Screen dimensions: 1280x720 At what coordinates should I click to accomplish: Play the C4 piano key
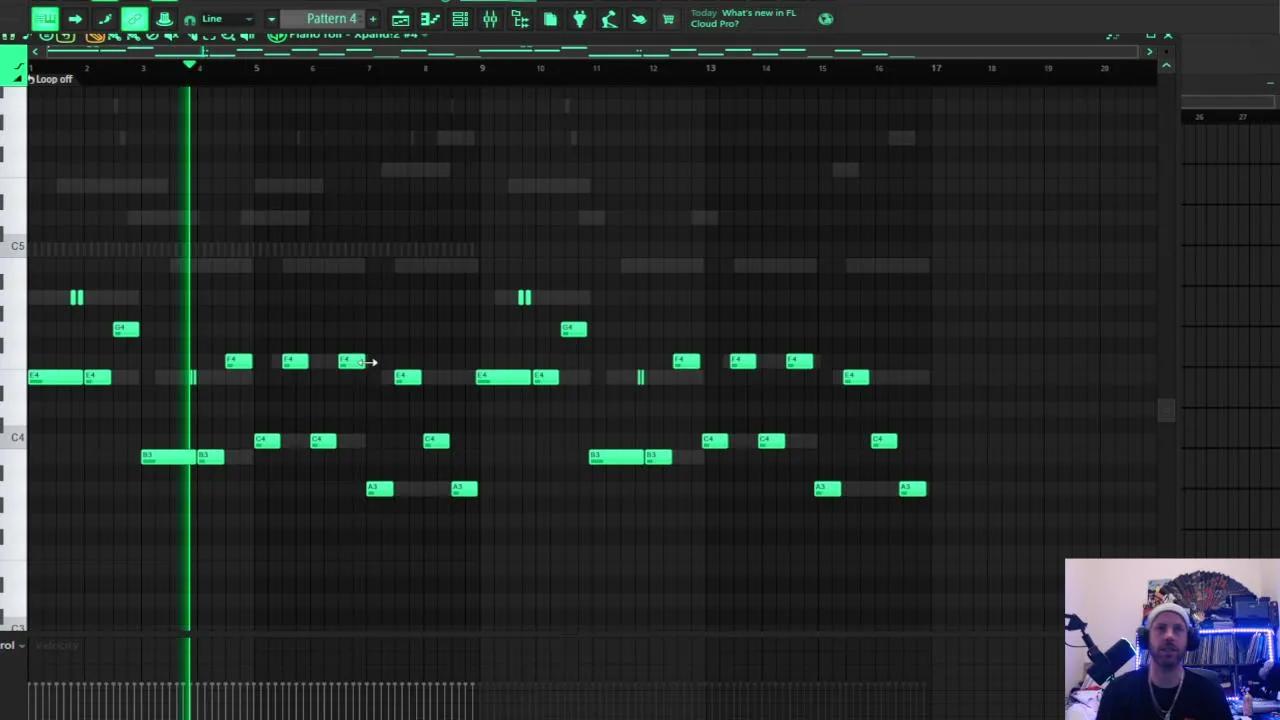14,438
